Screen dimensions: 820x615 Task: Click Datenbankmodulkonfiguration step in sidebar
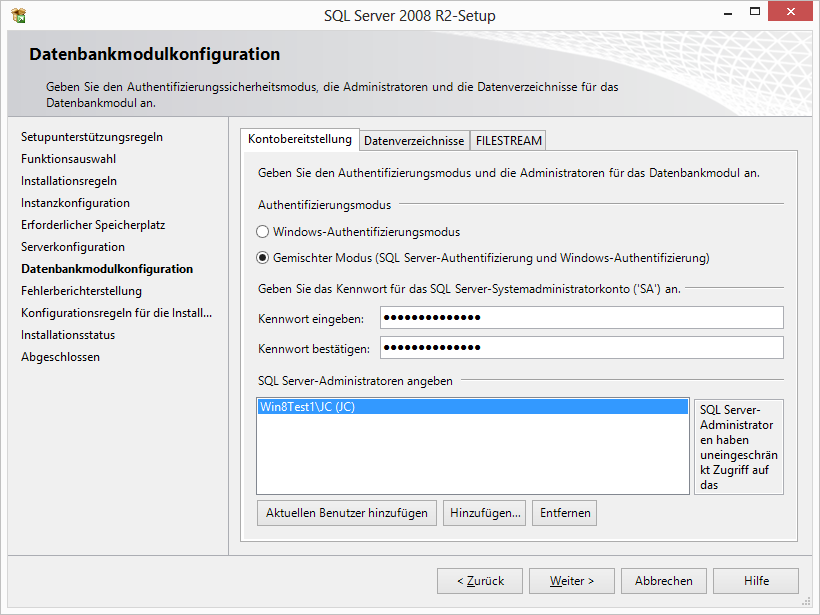(107, 269)
